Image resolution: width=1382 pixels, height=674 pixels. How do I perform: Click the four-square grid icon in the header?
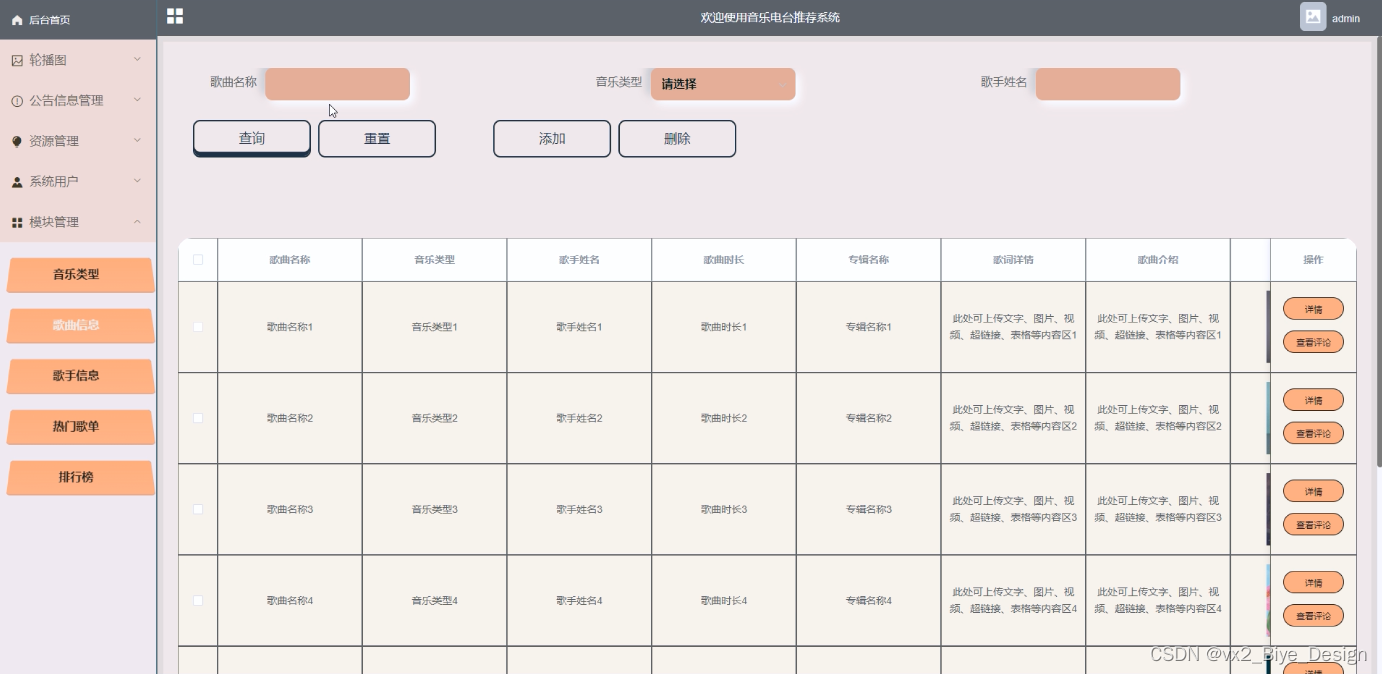[175, 16]
